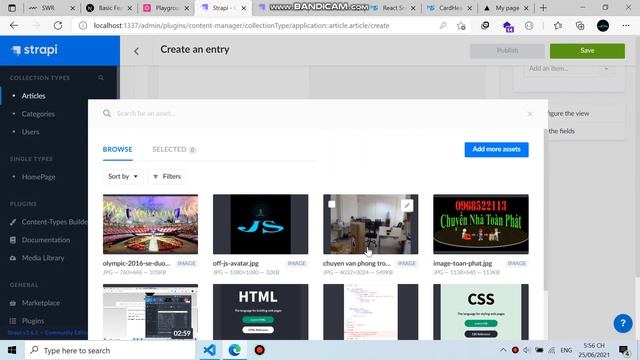Open the blue help question mark button
Viewport: 640px width, 360px height.
pyautogui.click(x=623, y=323)
